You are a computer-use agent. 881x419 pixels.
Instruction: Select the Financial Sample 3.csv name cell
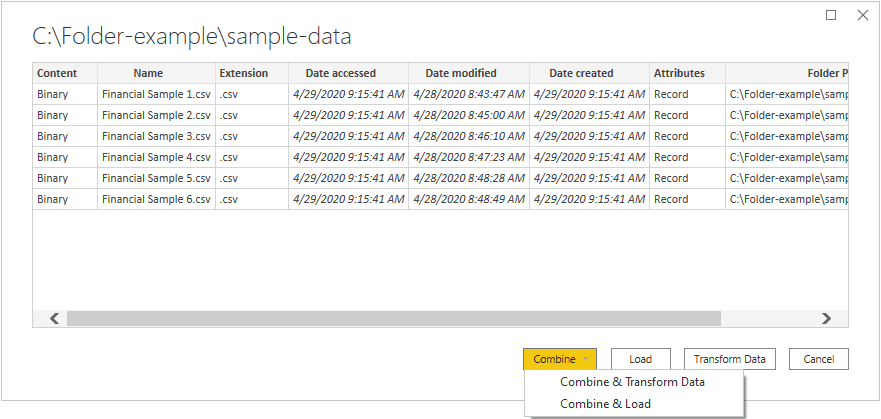(x=156, y=136)
